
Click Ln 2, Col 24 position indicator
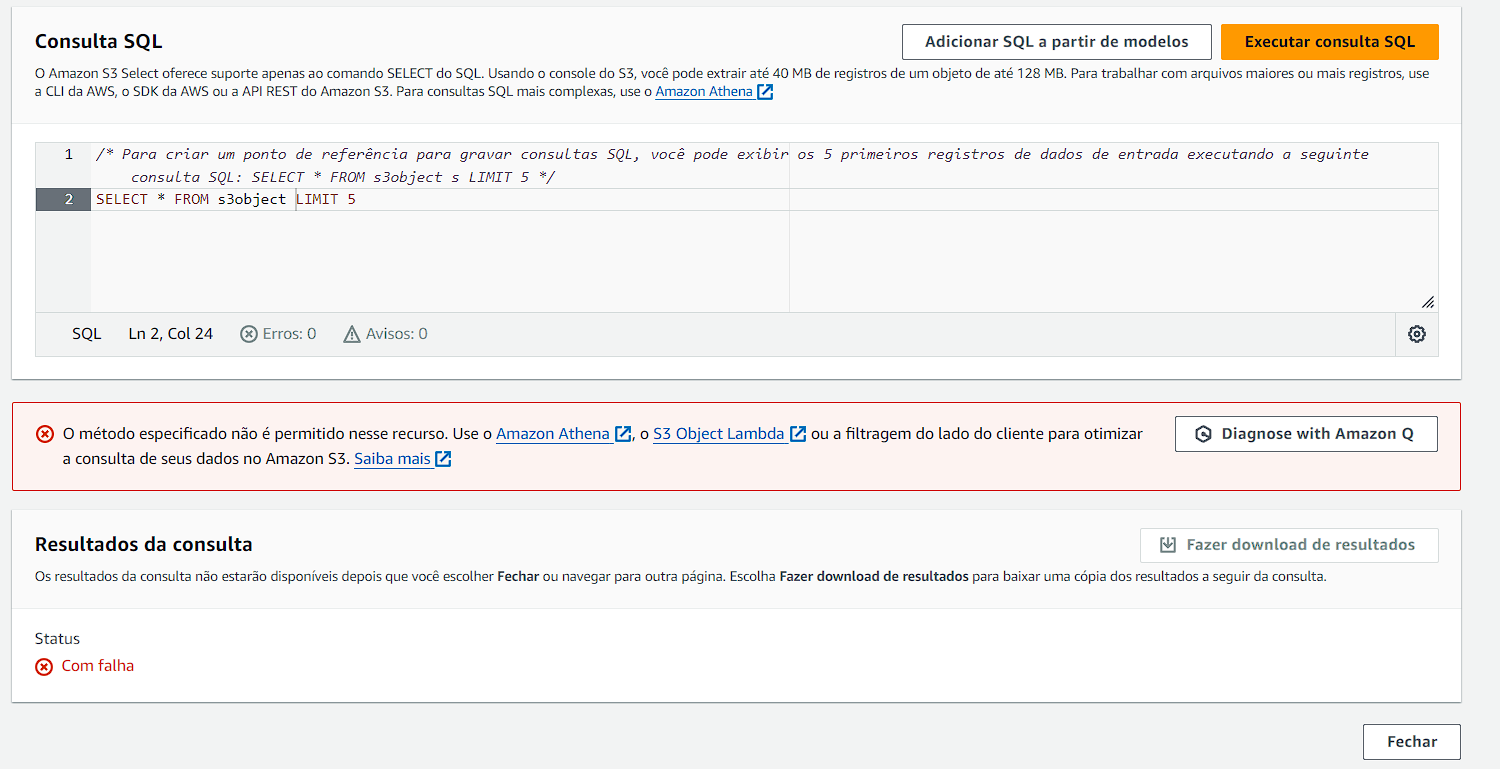coord(171,334)
